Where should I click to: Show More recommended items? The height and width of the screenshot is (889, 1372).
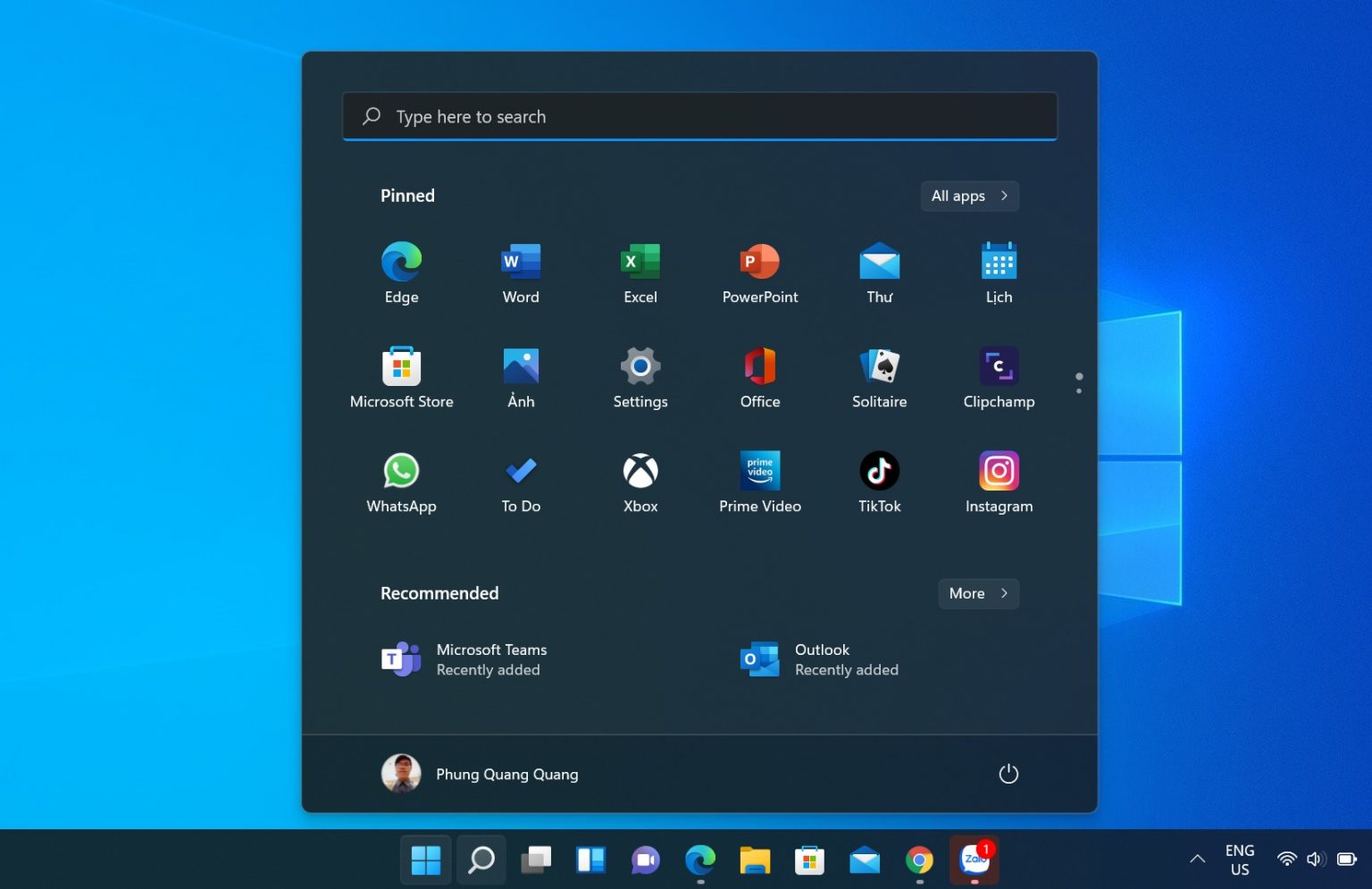coord(978,593)
